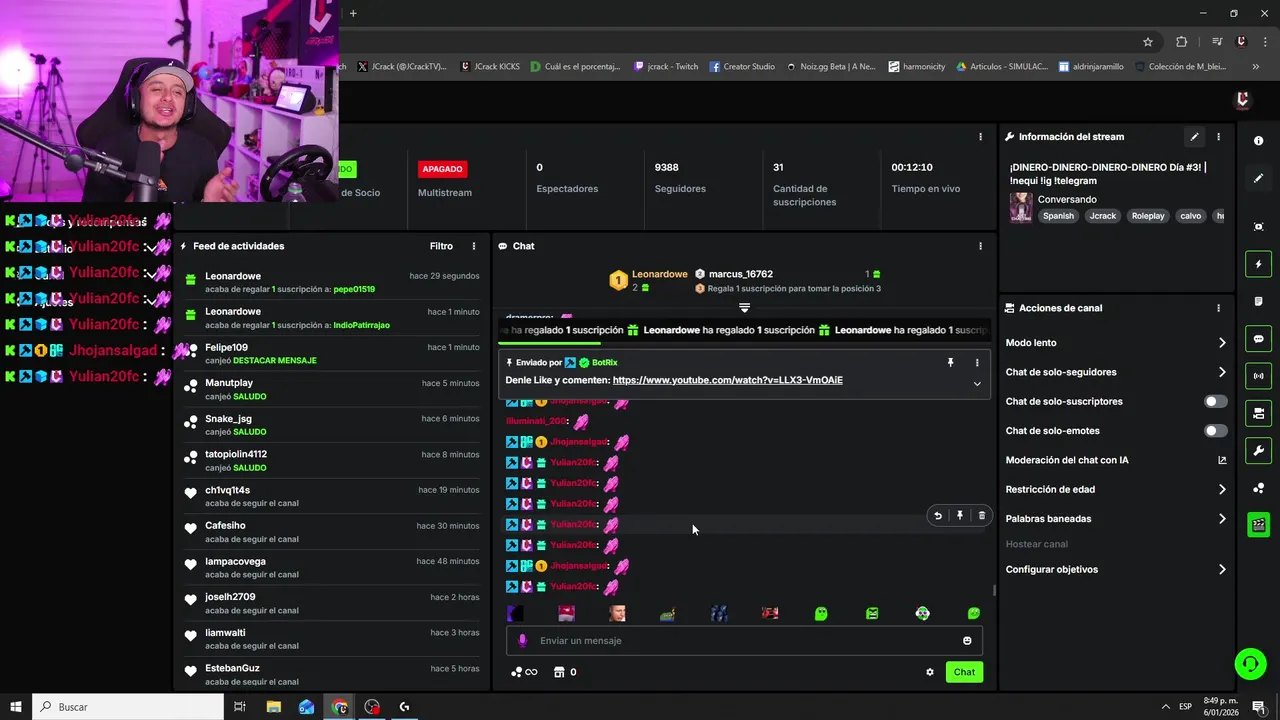Click in the Enviar un mensaje field
The height and width of the screenshot is (720, 1280).
pos(744,641)
